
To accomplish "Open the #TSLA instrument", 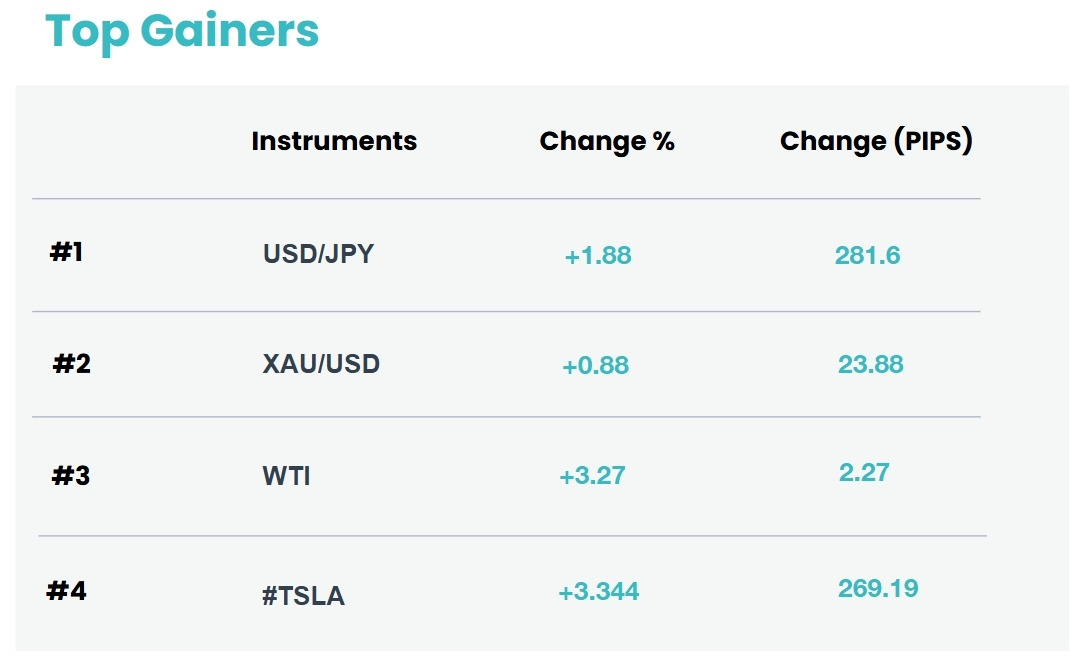I will pyautogui.click(x=303, y=595).
